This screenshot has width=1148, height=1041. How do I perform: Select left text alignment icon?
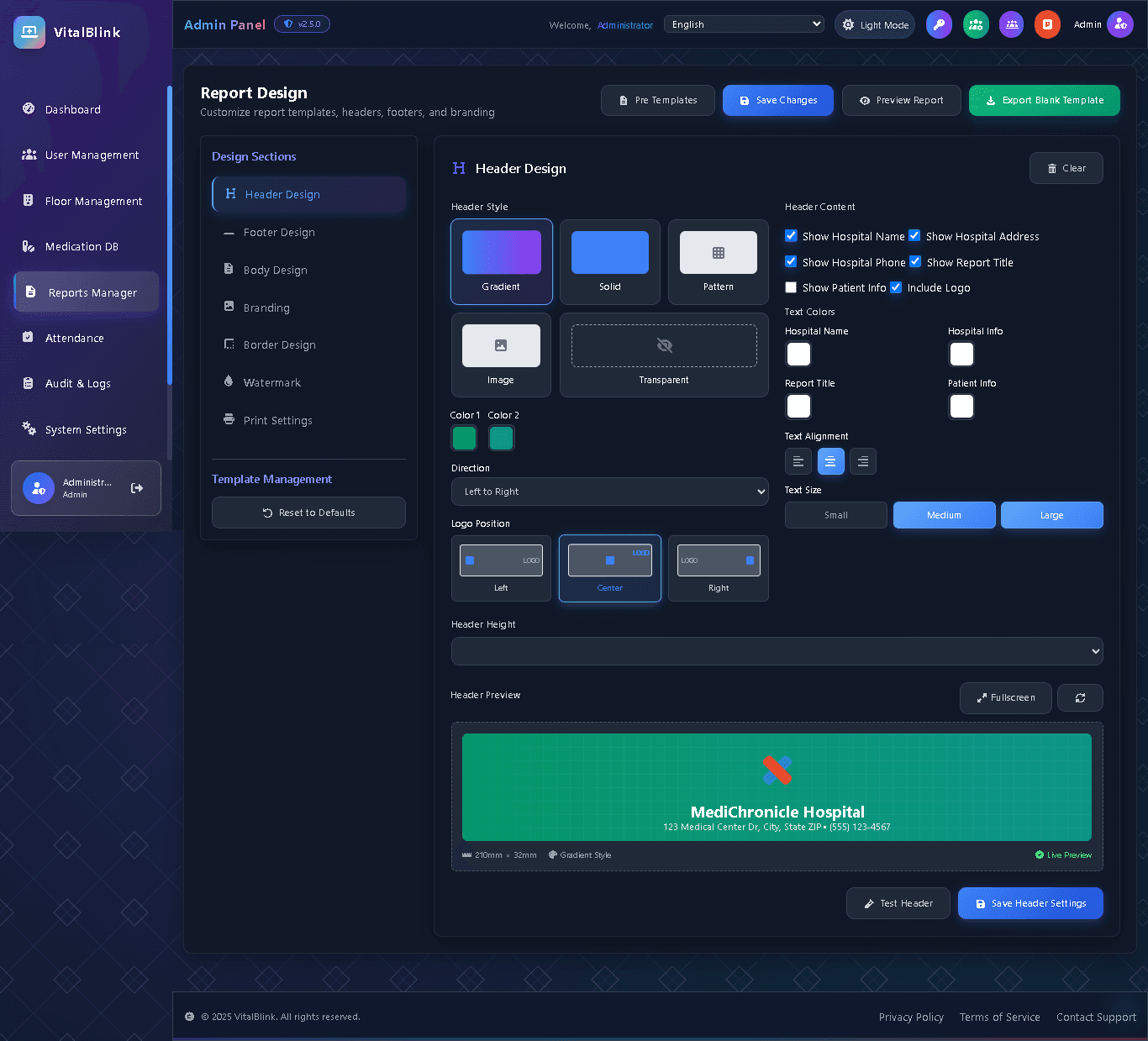(x=798, y=461)
